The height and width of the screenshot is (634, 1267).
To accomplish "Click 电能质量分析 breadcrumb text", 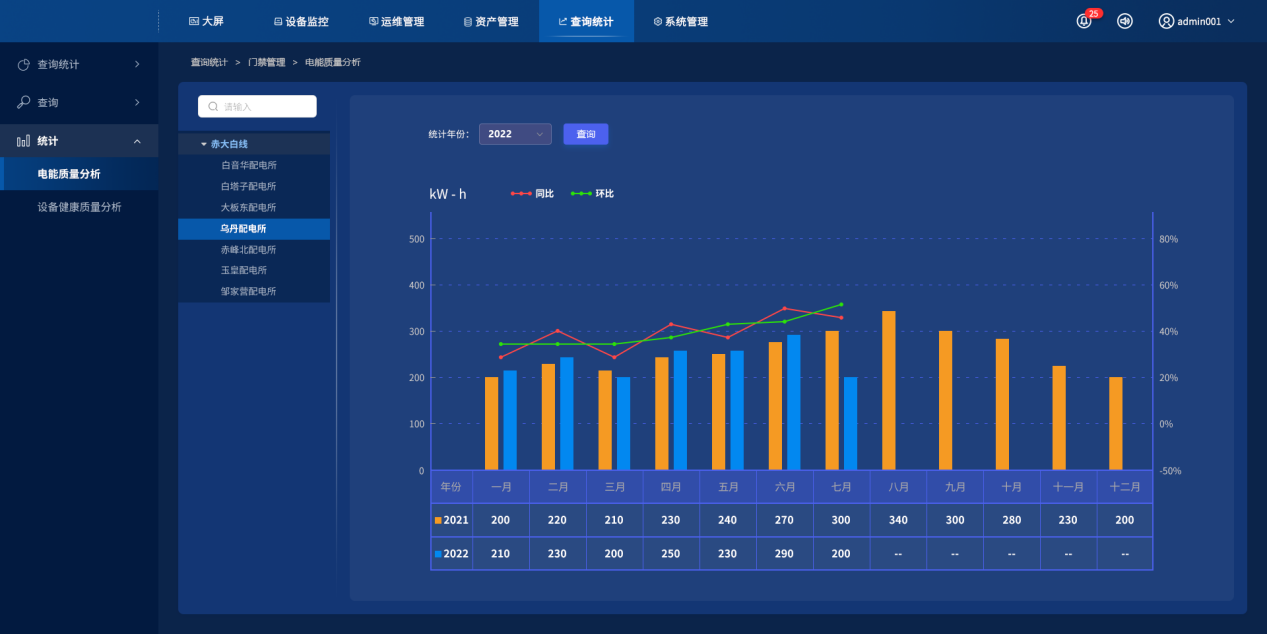I will click(x=333, y=62).
